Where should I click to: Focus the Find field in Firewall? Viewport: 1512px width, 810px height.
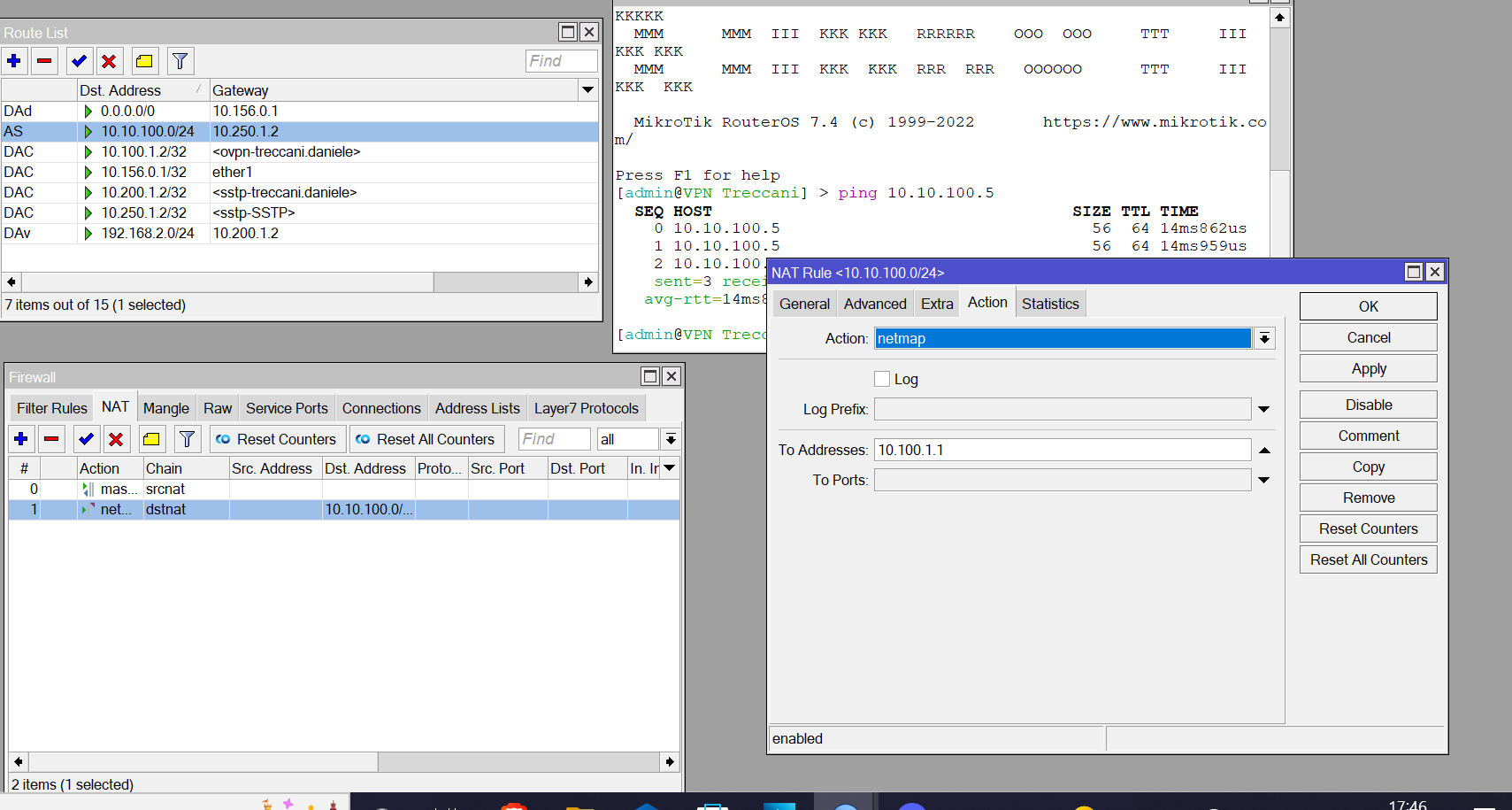pos(555,439)
